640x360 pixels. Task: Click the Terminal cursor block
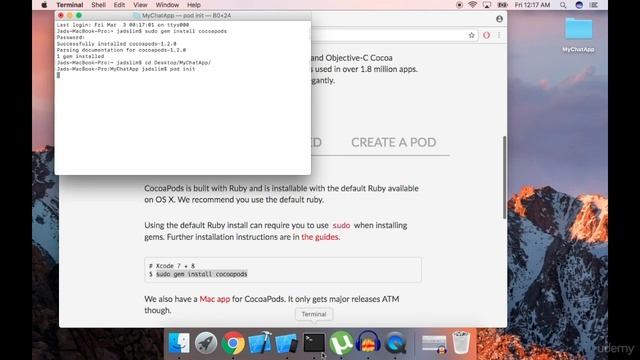(x=58, y=75)
